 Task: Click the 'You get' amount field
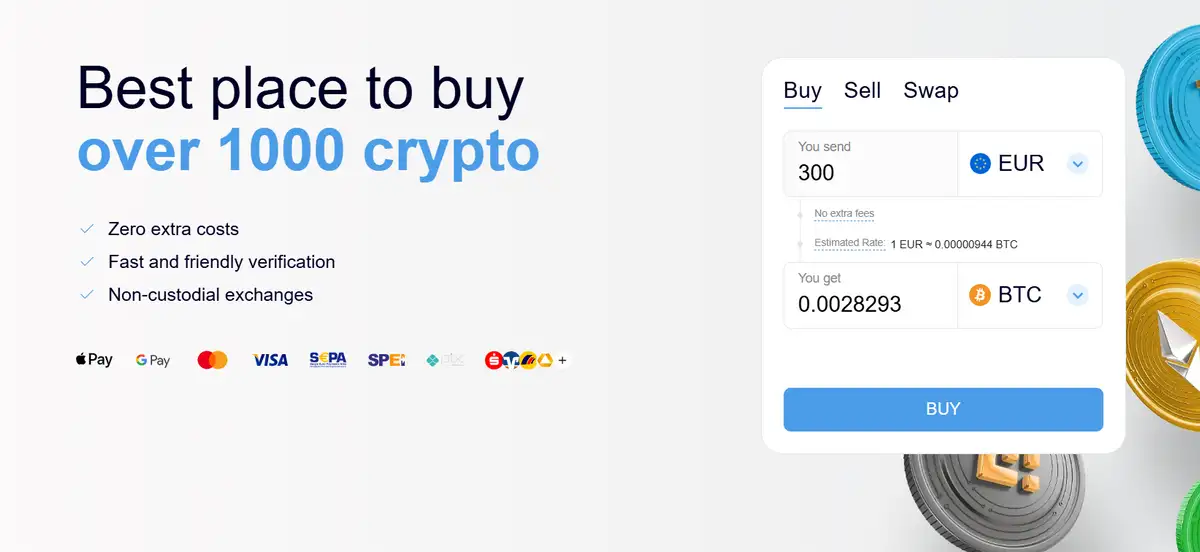[x=870, y=303]
